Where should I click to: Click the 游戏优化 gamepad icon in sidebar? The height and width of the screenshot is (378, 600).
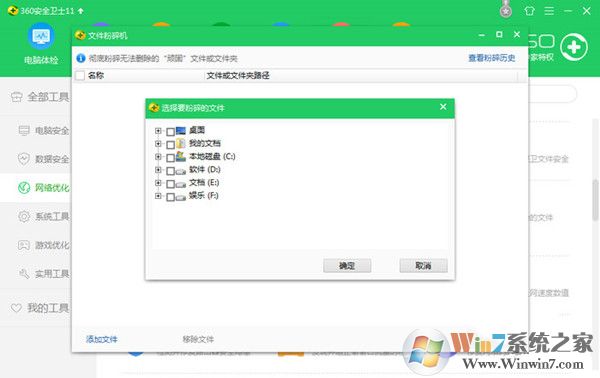coord(24,245)
